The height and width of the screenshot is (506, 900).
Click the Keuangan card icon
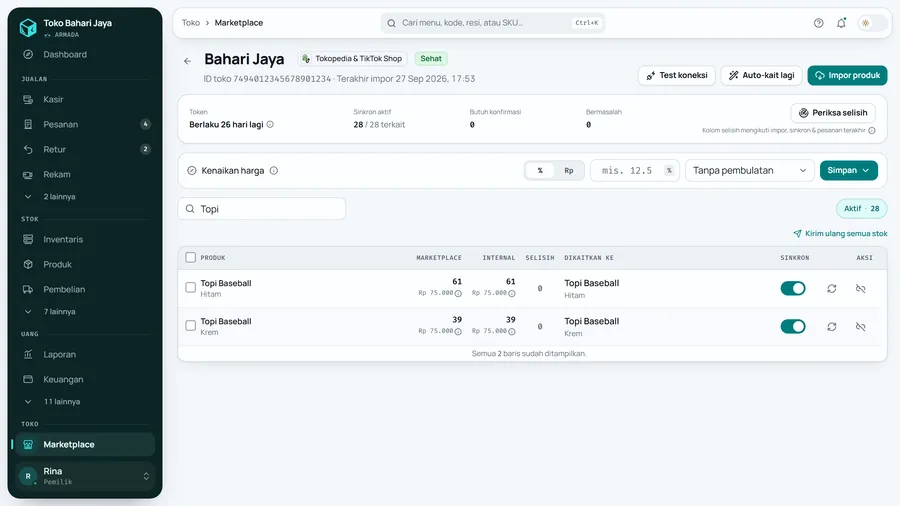point(28,379)
